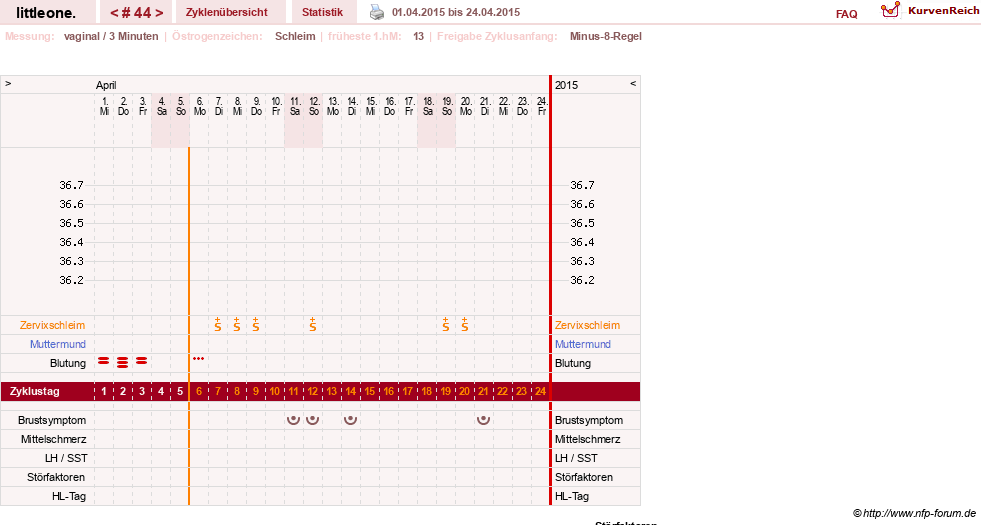
Task: Click cervical mucus symbol on April 8
Action: [236, 324]
